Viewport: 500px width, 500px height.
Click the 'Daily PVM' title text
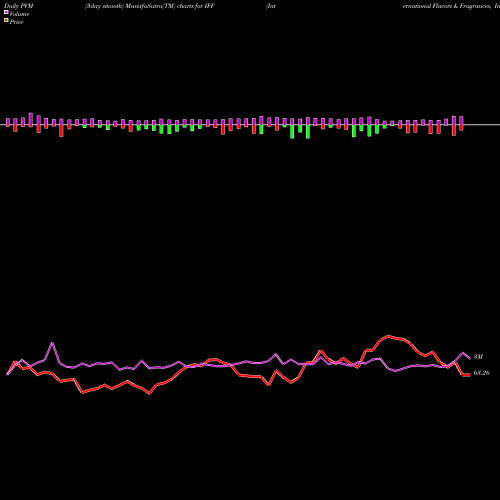click(19, 6)
